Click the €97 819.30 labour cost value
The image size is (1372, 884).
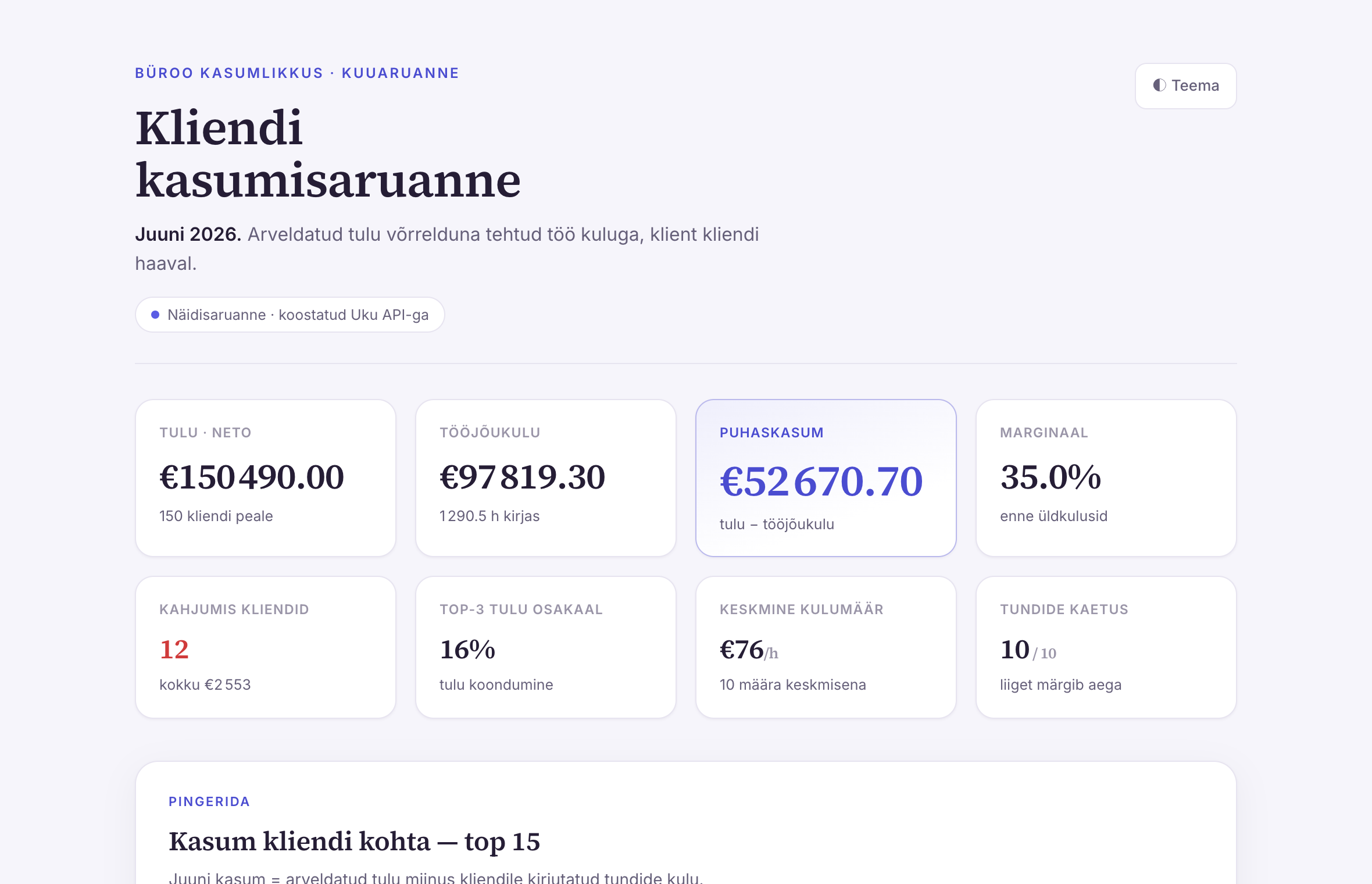coord(522,477)
